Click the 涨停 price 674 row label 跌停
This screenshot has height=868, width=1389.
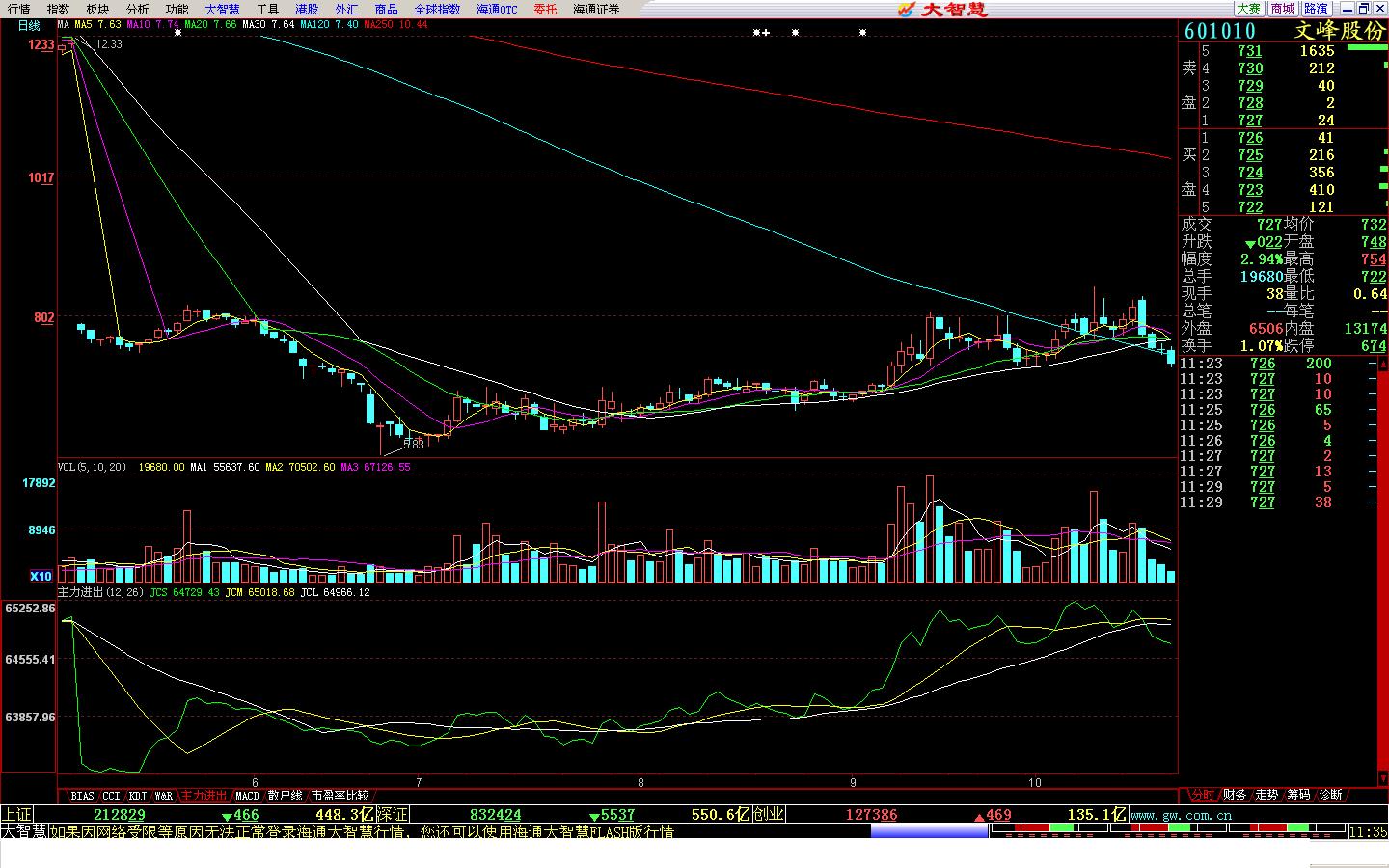(x=1298, y=346)
